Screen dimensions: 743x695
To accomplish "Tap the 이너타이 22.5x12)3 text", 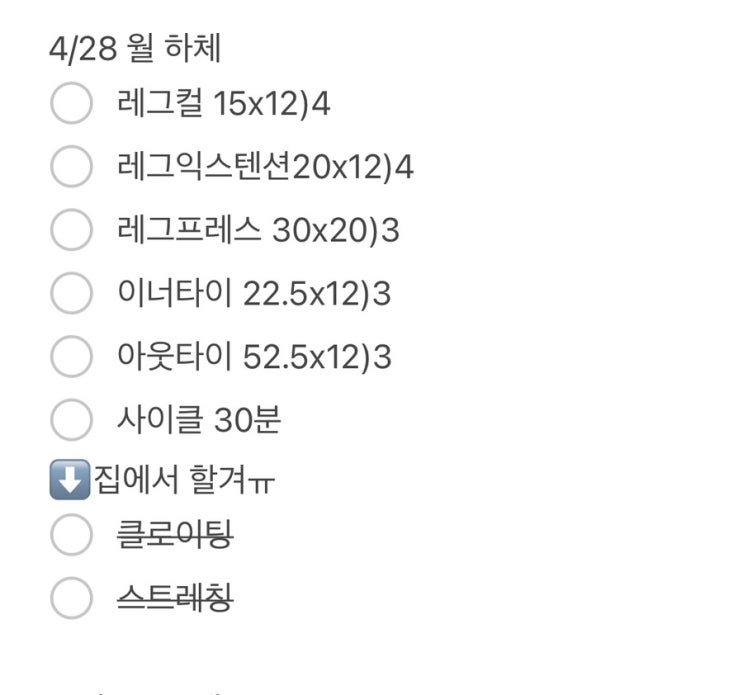I will click(x=254, y=293).
